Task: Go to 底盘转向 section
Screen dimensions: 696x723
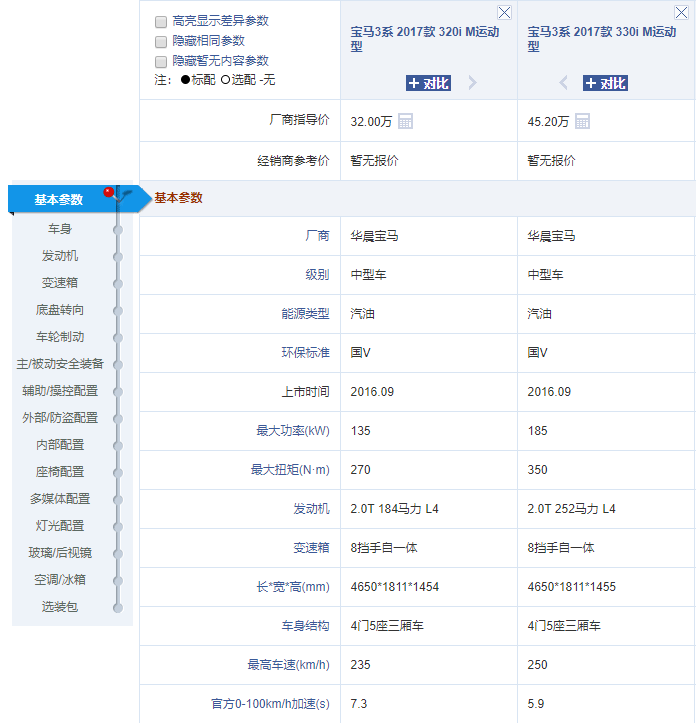Action: point(59,310)
